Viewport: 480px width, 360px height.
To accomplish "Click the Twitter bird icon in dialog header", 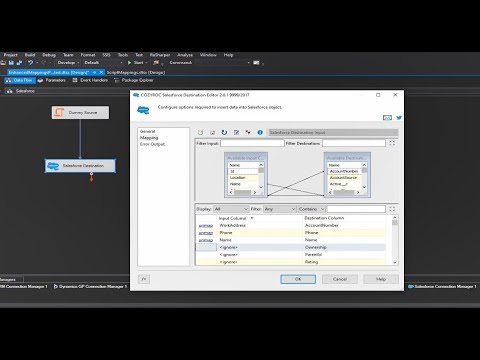I will pyautogui.click(x=399, y=118).
